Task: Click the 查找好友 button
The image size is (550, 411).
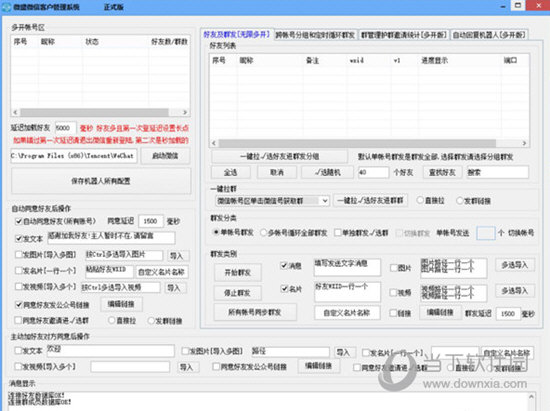Action: [x=442, y=172]
